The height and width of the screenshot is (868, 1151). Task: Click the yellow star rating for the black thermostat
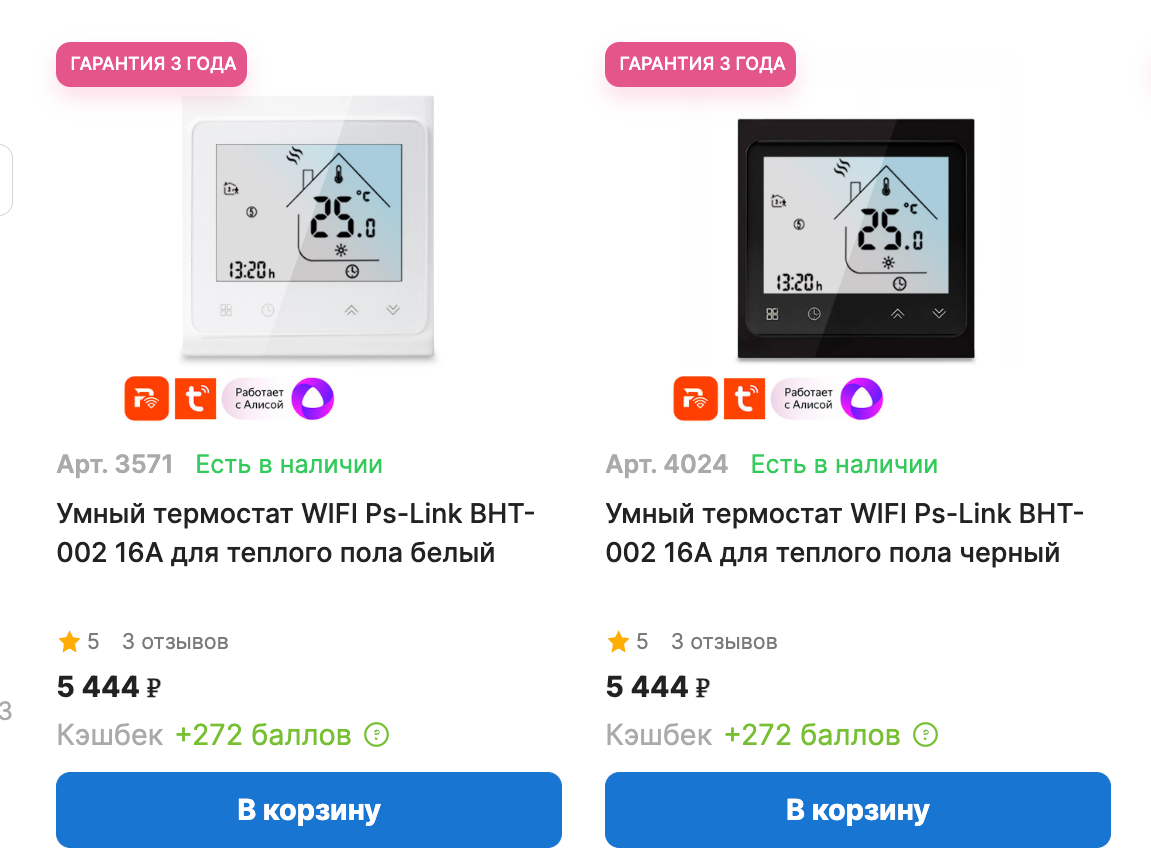[x=617, y=641]
